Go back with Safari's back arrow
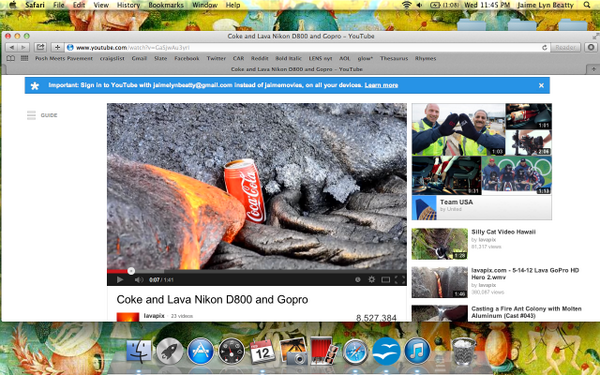600x375 pixels. (11, 47)
